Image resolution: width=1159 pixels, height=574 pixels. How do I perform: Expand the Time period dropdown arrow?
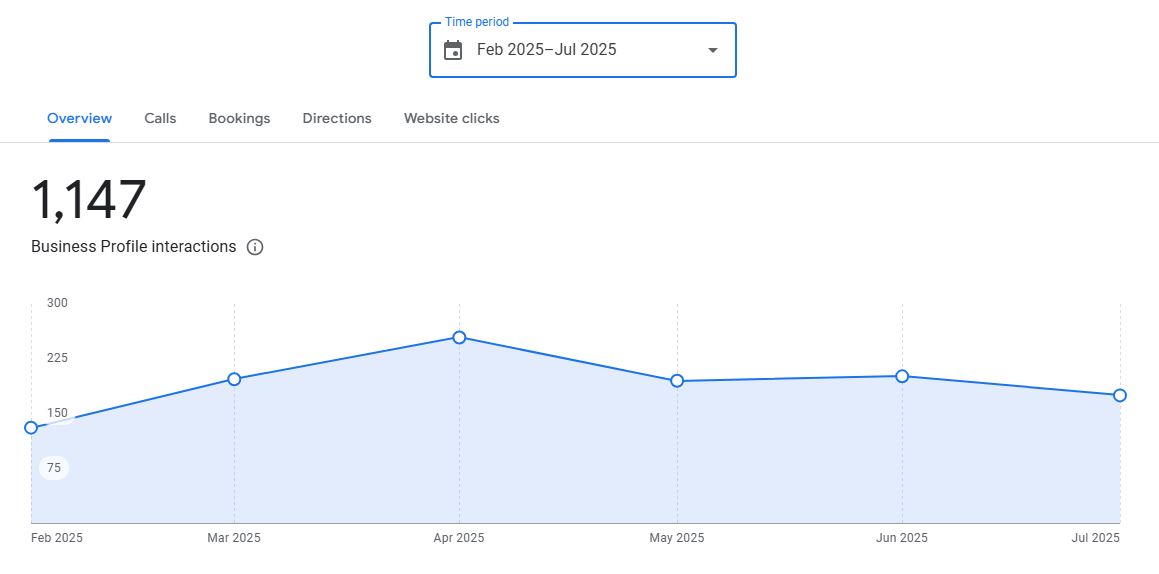tap(712, 50)
